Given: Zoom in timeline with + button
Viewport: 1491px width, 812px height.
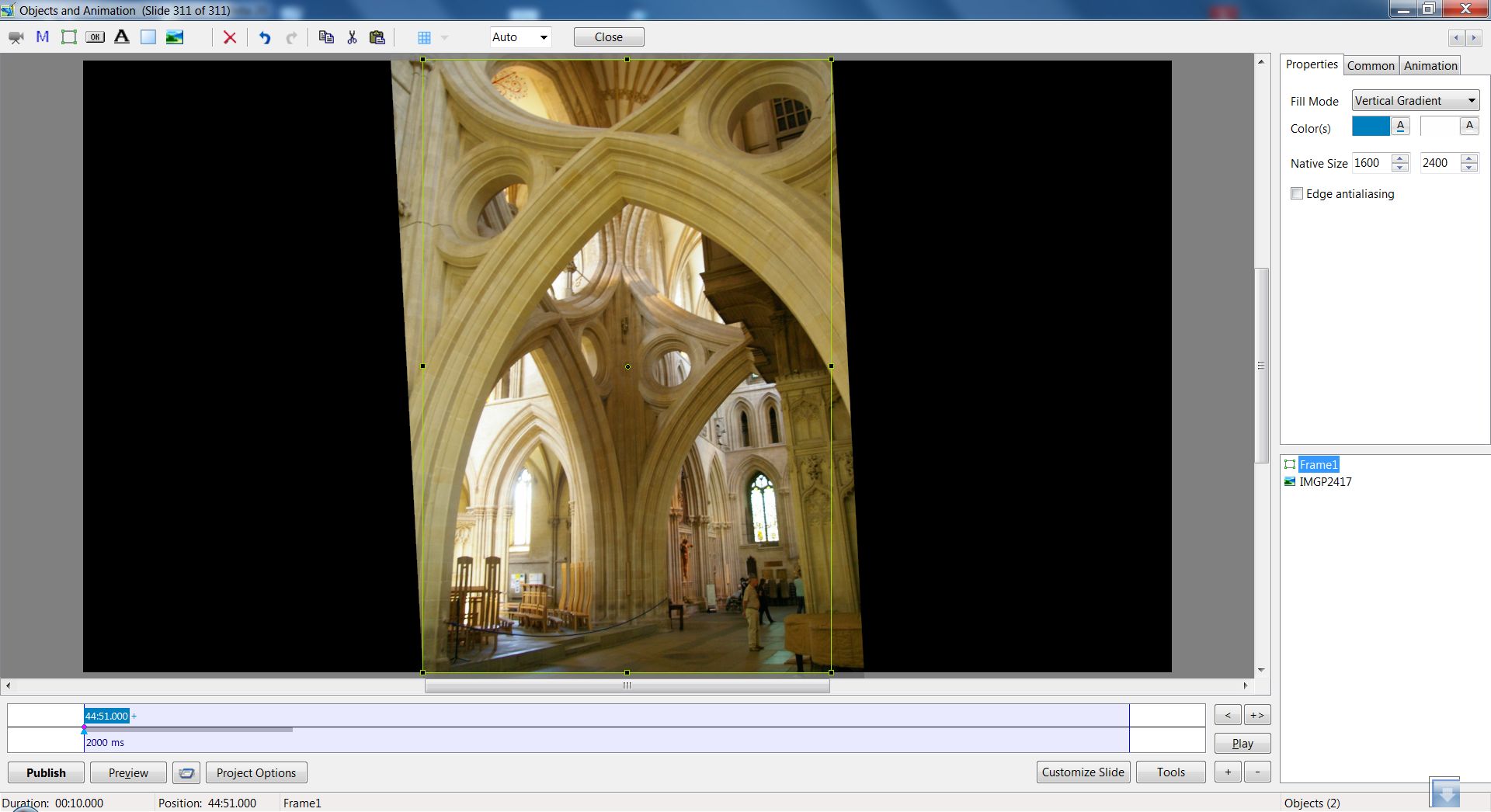Looking at the screenshot, I should (1228, 772).
